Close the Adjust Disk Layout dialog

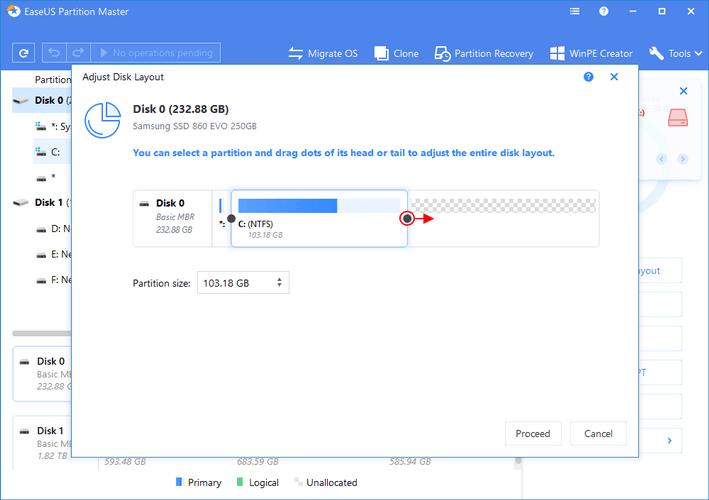click(614, 77)
